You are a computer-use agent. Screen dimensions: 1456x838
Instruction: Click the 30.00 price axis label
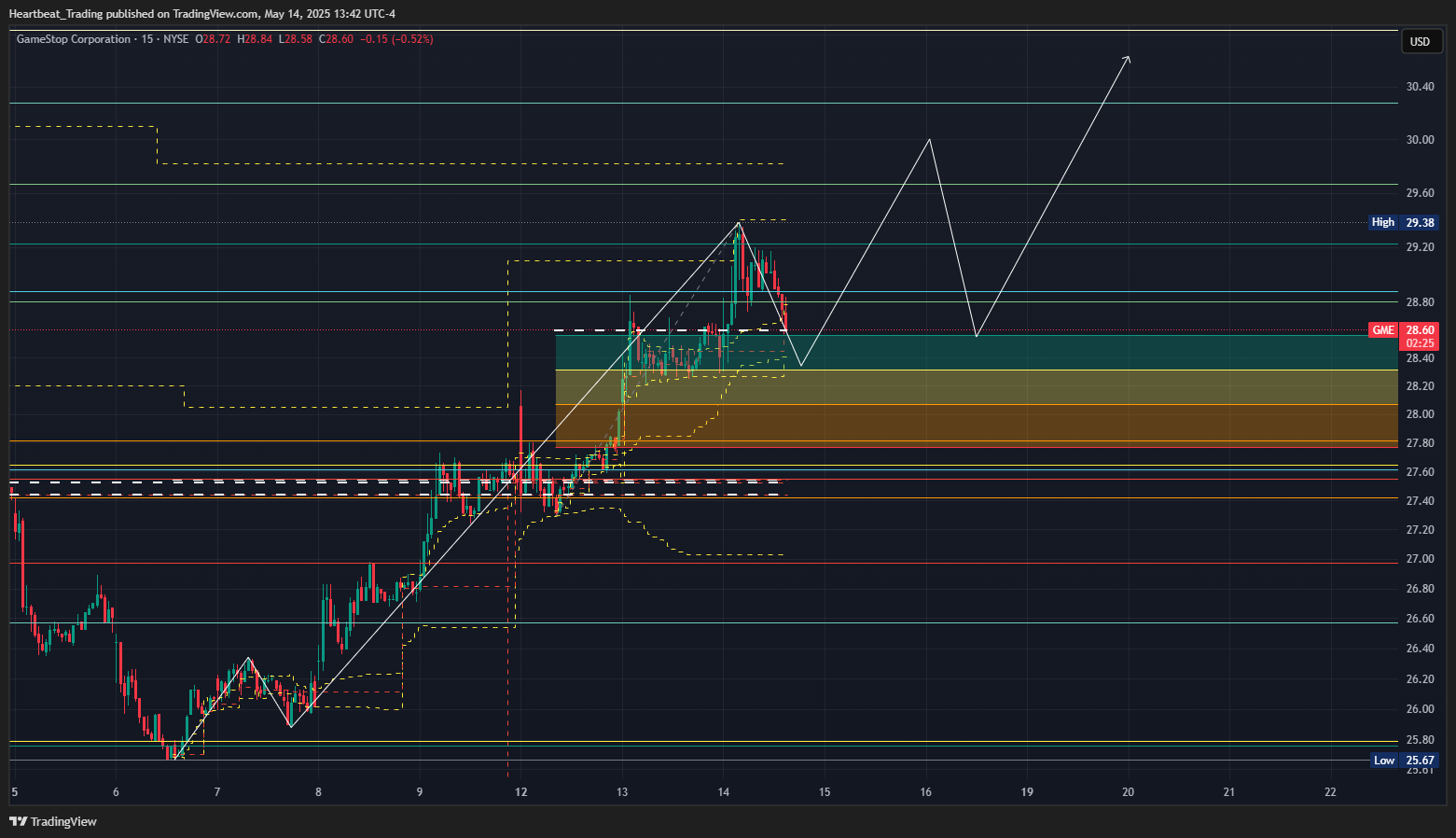pyautogui.click(x=1420, y=140)
